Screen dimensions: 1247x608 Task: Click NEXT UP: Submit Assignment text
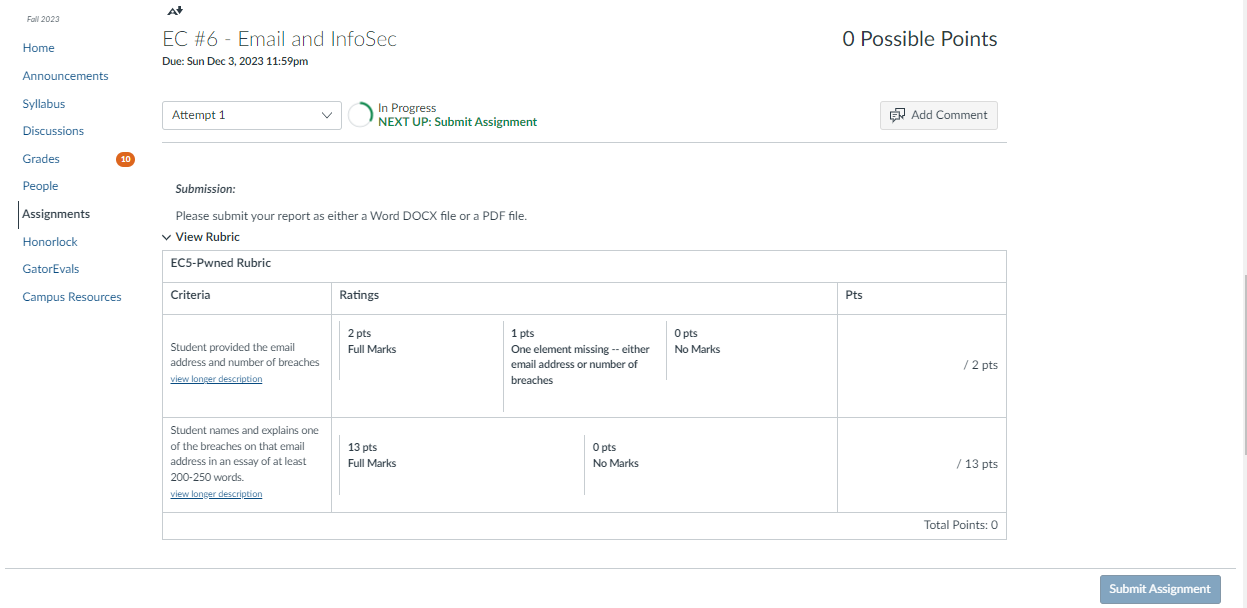click(457, 122)
